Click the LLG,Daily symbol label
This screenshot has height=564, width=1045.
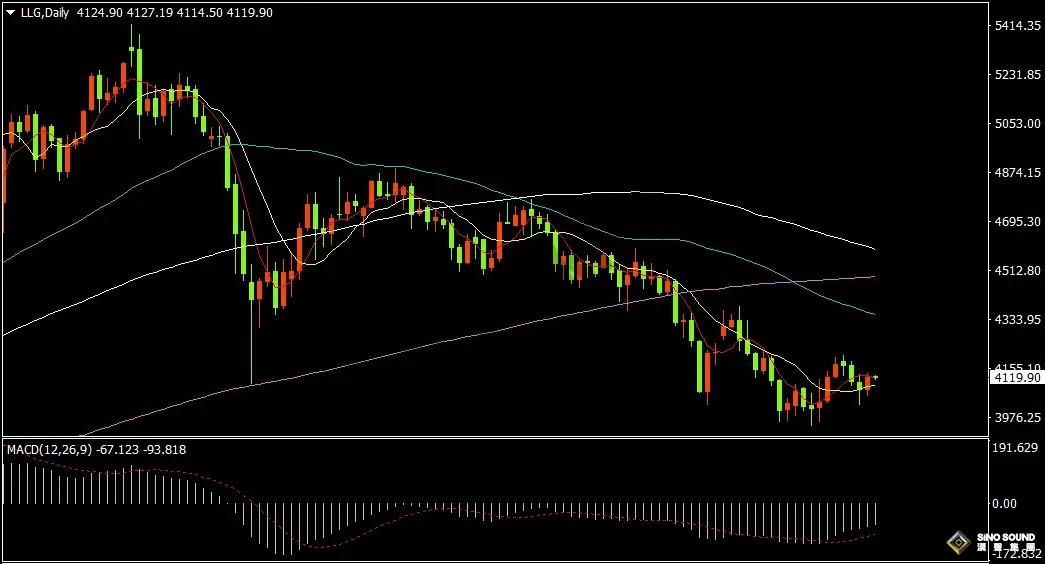click(45, 13)
